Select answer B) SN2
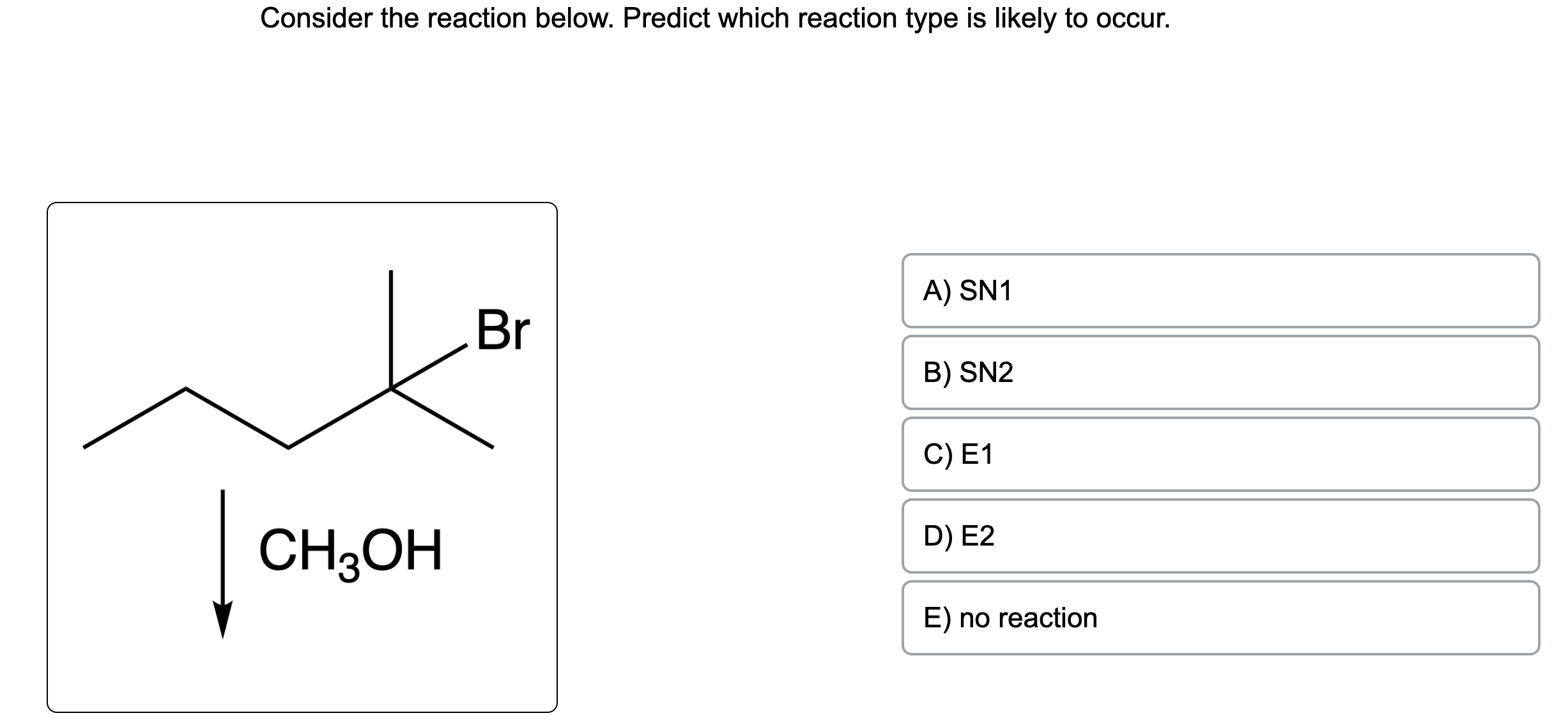The image size is (1568, 727). [1220, 372]
